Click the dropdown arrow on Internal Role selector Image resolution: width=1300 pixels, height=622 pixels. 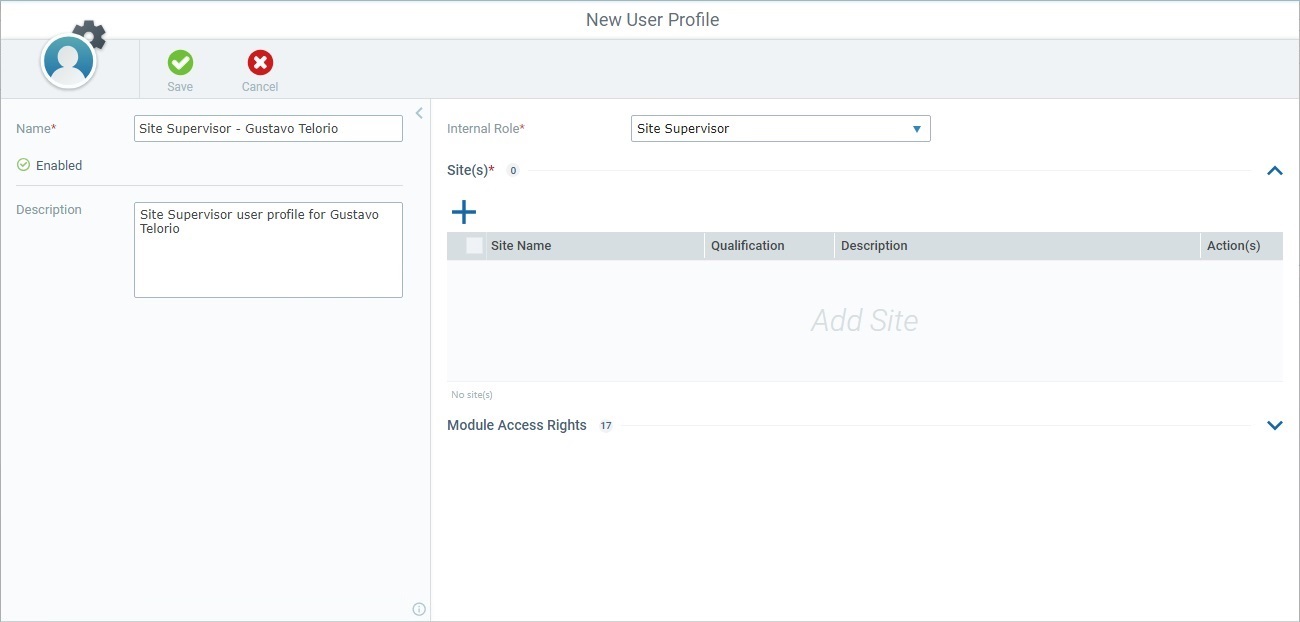click(x=916, y=128)
